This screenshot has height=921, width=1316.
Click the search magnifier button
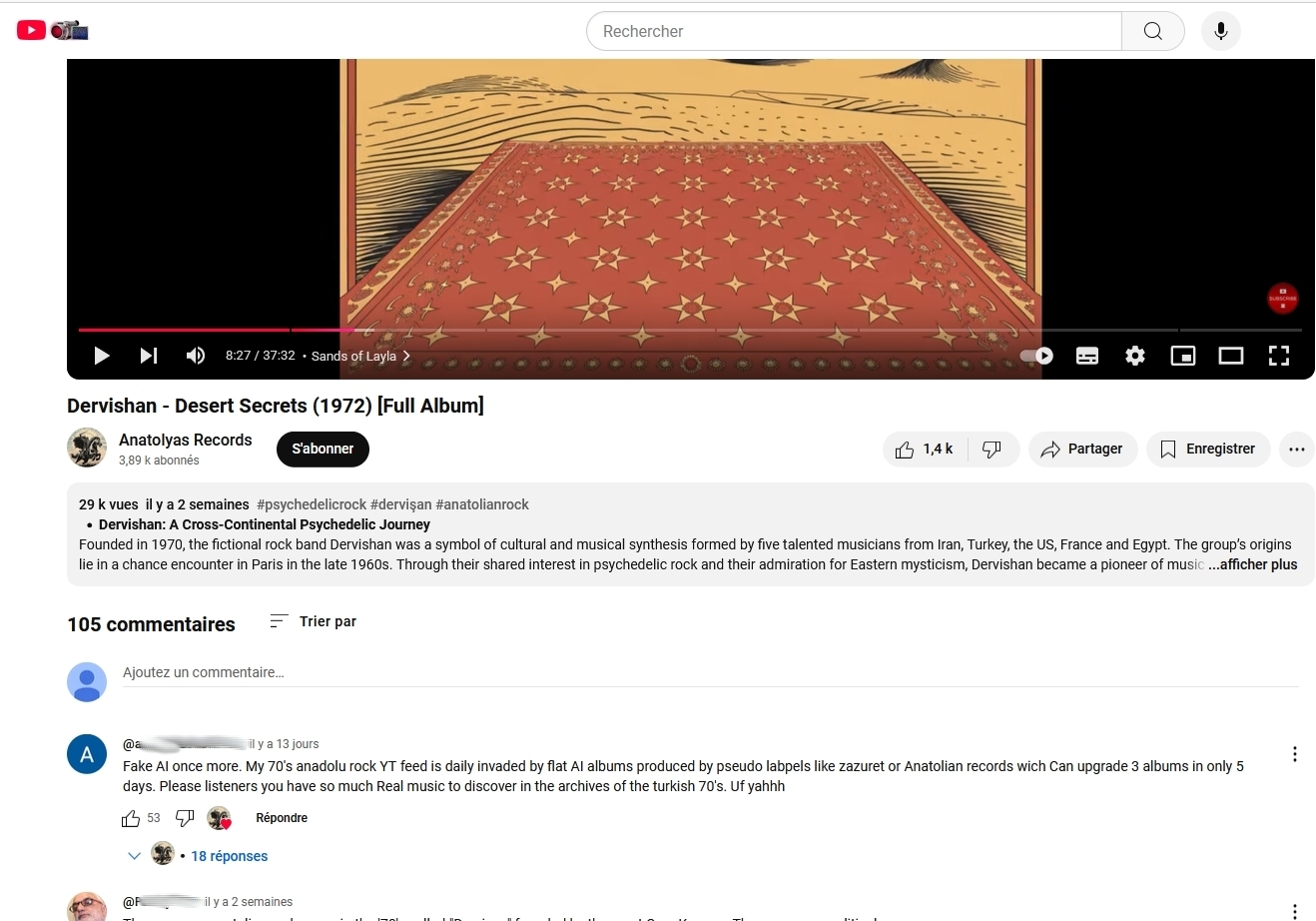coord(1152,31)
